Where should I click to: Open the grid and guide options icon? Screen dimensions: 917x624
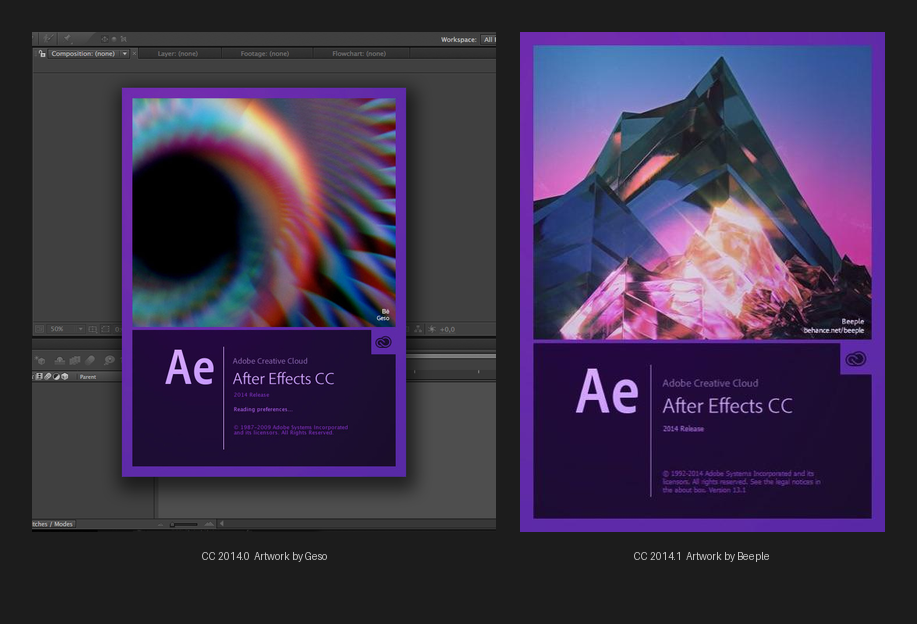tap(92, 329)
